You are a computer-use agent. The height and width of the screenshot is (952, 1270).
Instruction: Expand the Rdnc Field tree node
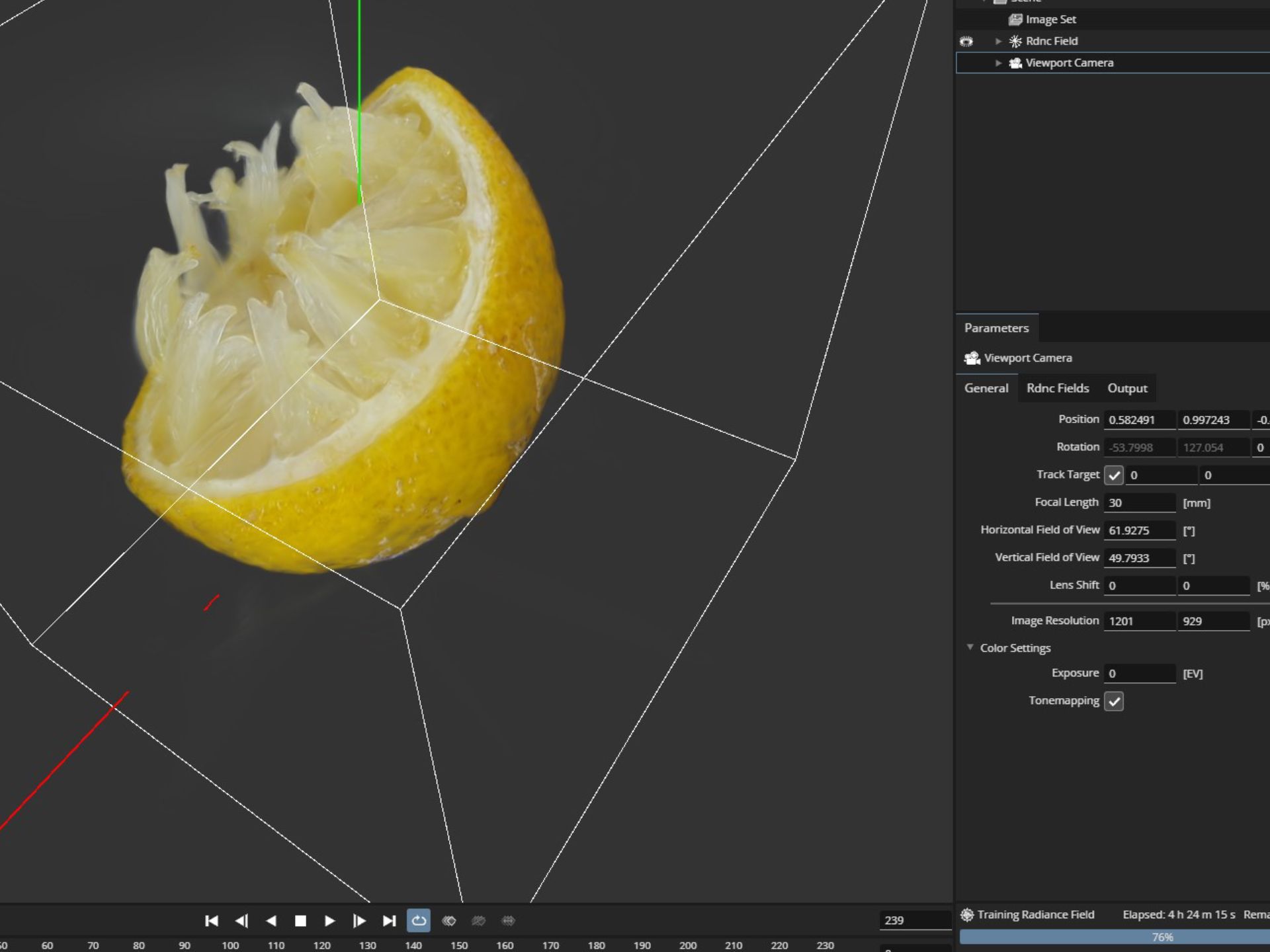998,41
